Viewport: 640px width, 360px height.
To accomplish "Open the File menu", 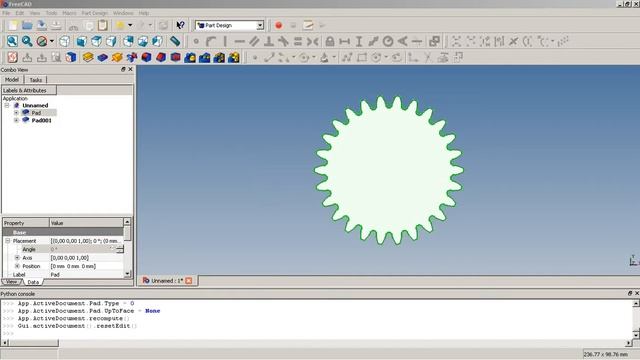I will [x=6, y=13].
